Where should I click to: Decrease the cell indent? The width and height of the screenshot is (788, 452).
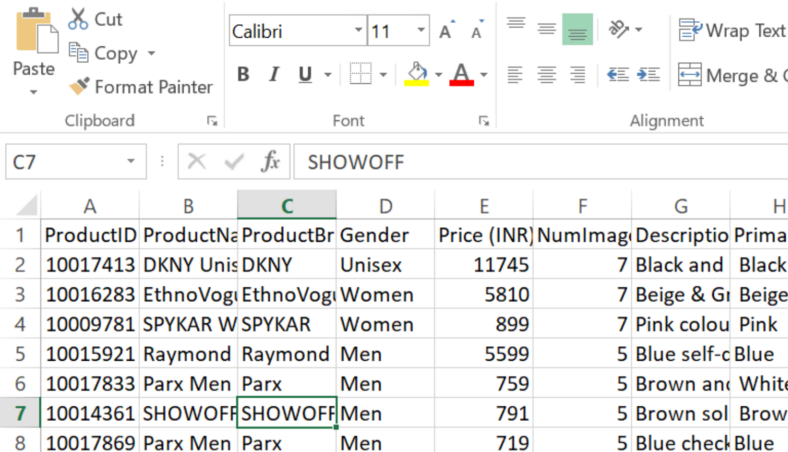tap(618, 75)
